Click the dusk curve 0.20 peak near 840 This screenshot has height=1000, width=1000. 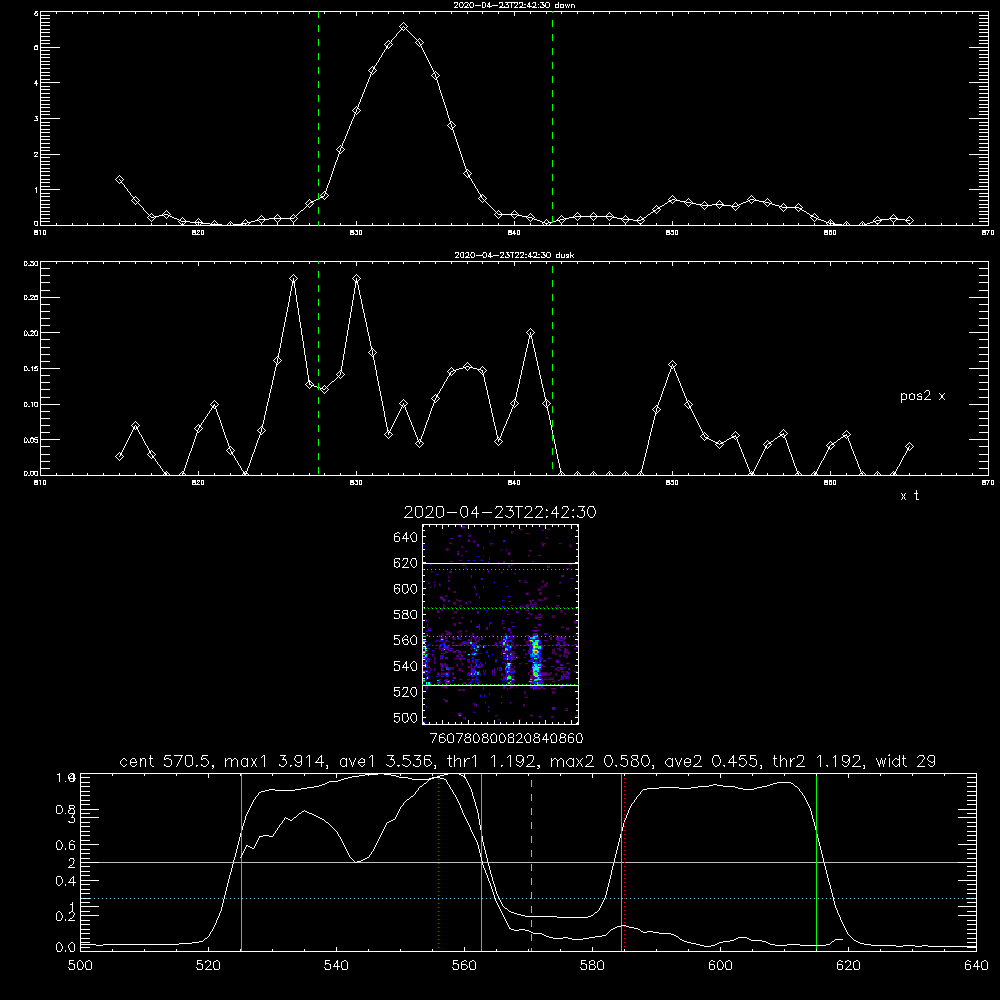(530, 333)
